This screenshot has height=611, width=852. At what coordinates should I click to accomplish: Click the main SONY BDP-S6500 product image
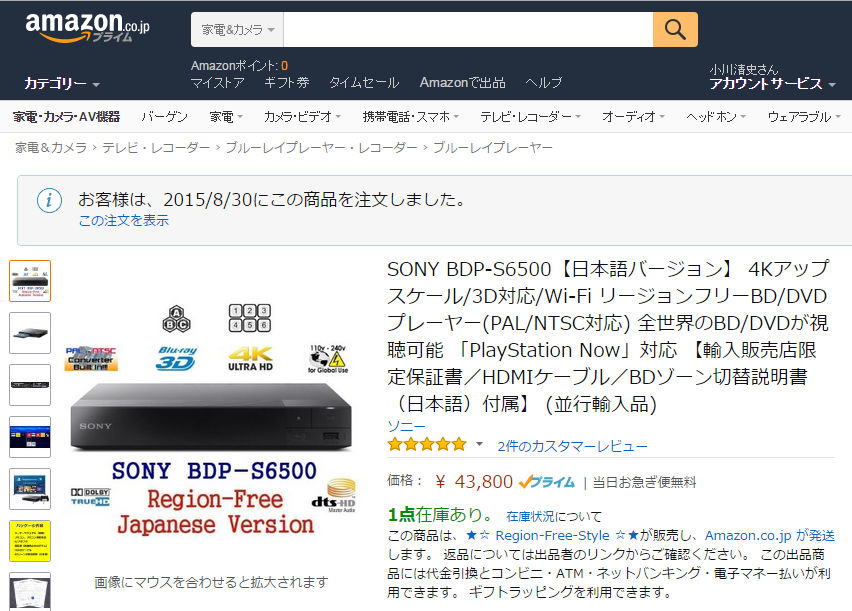[x=212, y=419]
